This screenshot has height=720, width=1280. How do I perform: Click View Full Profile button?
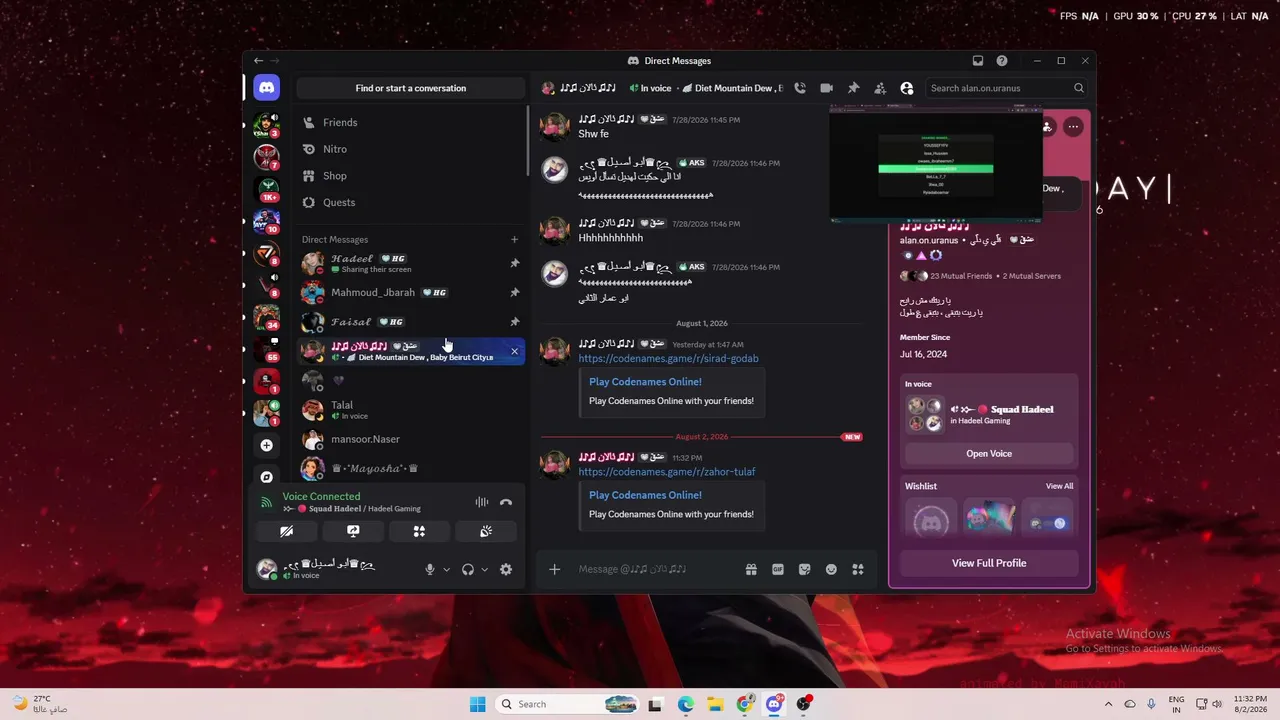click(989, 563)
